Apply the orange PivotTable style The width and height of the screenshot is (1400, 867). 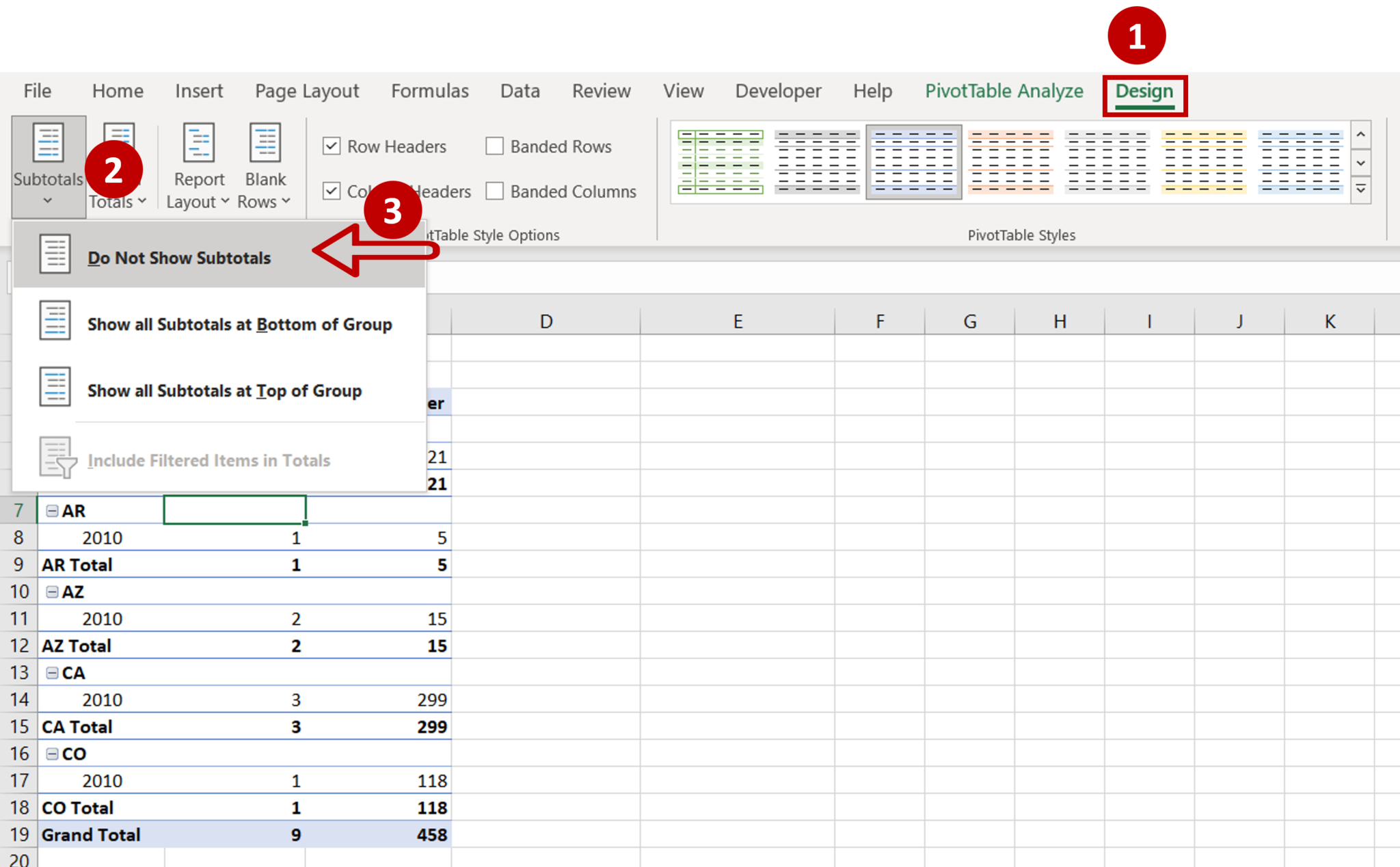1010,162
